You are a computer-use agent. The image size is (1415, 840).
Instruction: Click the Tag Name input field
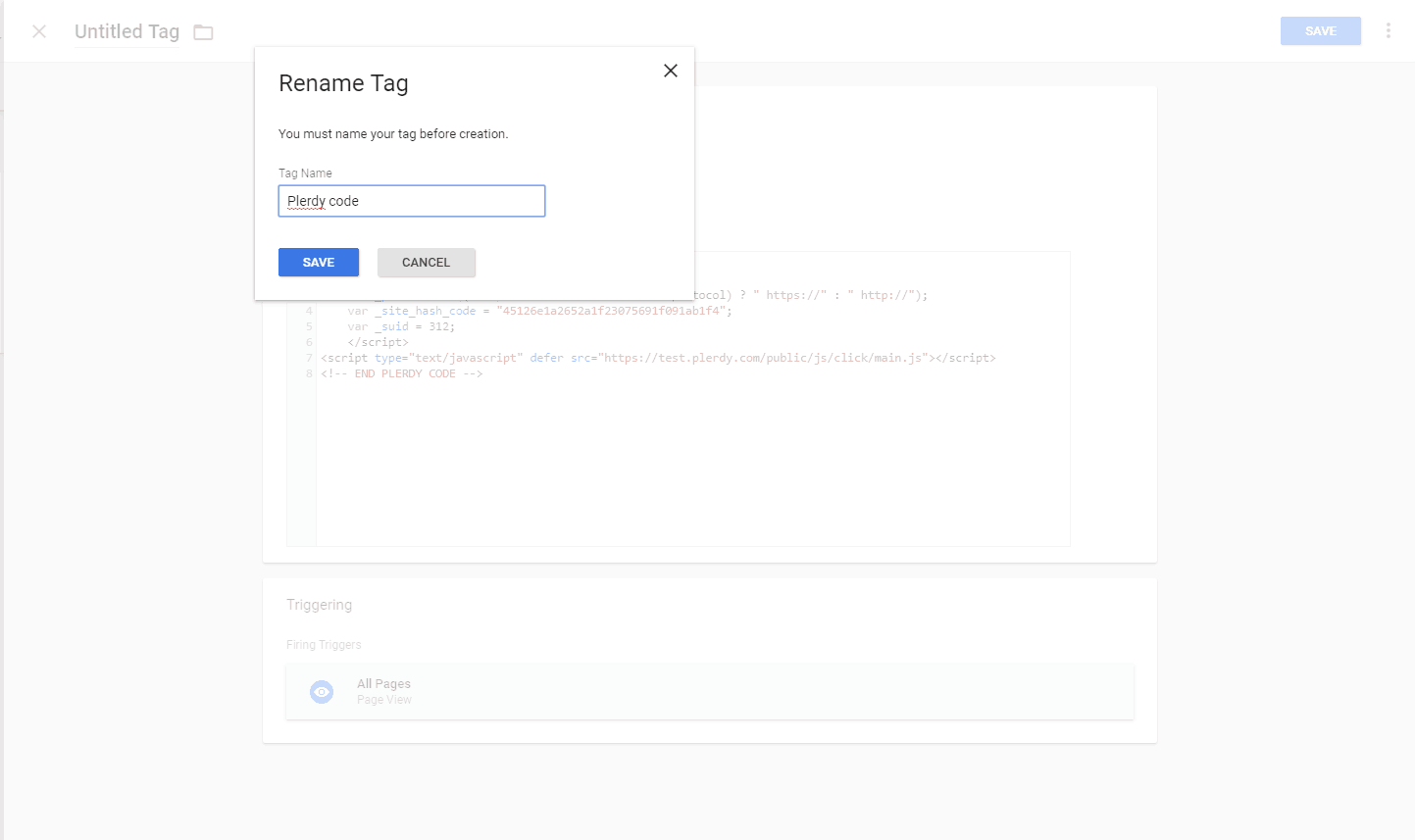pos(412,201)
